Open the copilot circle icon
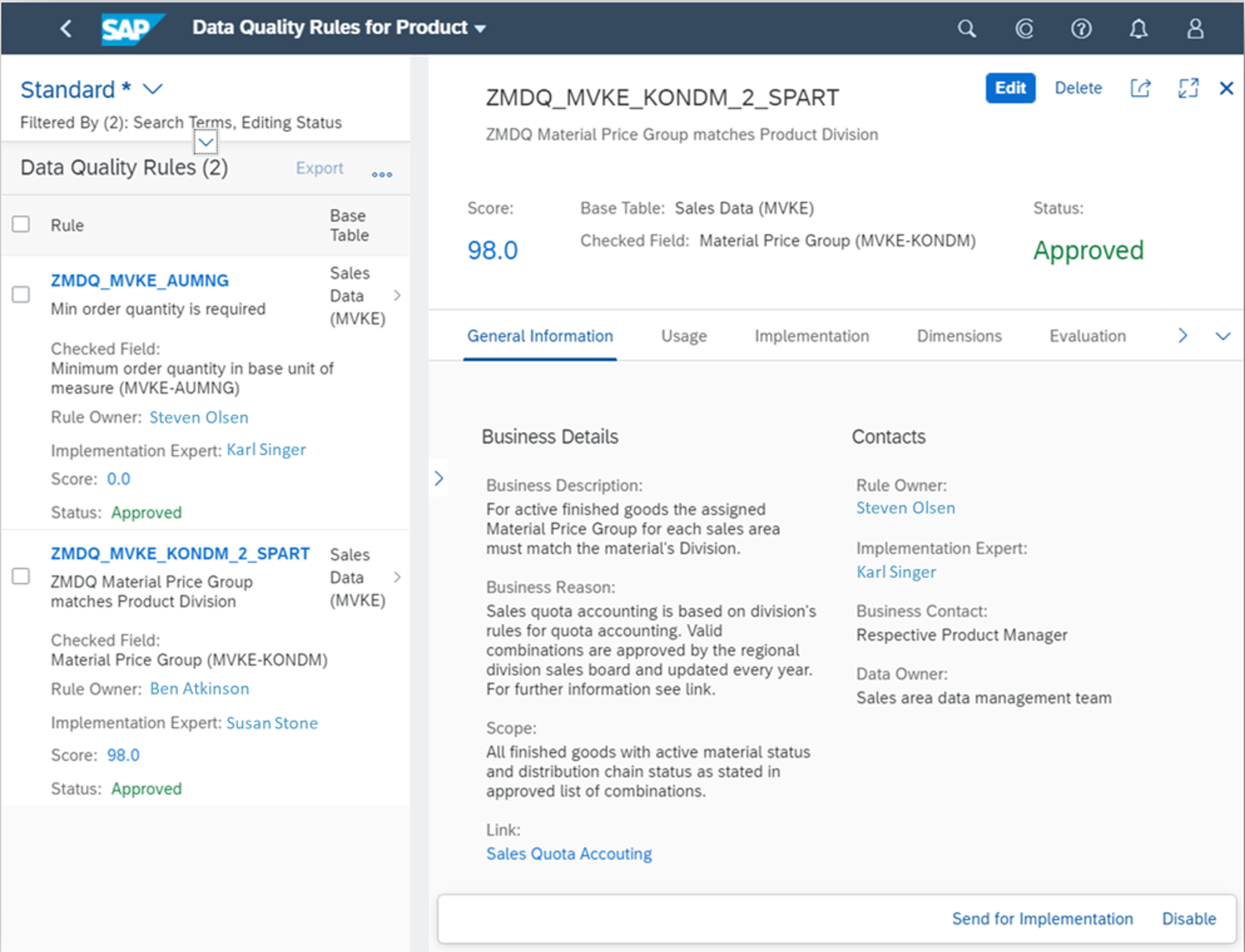 click(1024, 29)
